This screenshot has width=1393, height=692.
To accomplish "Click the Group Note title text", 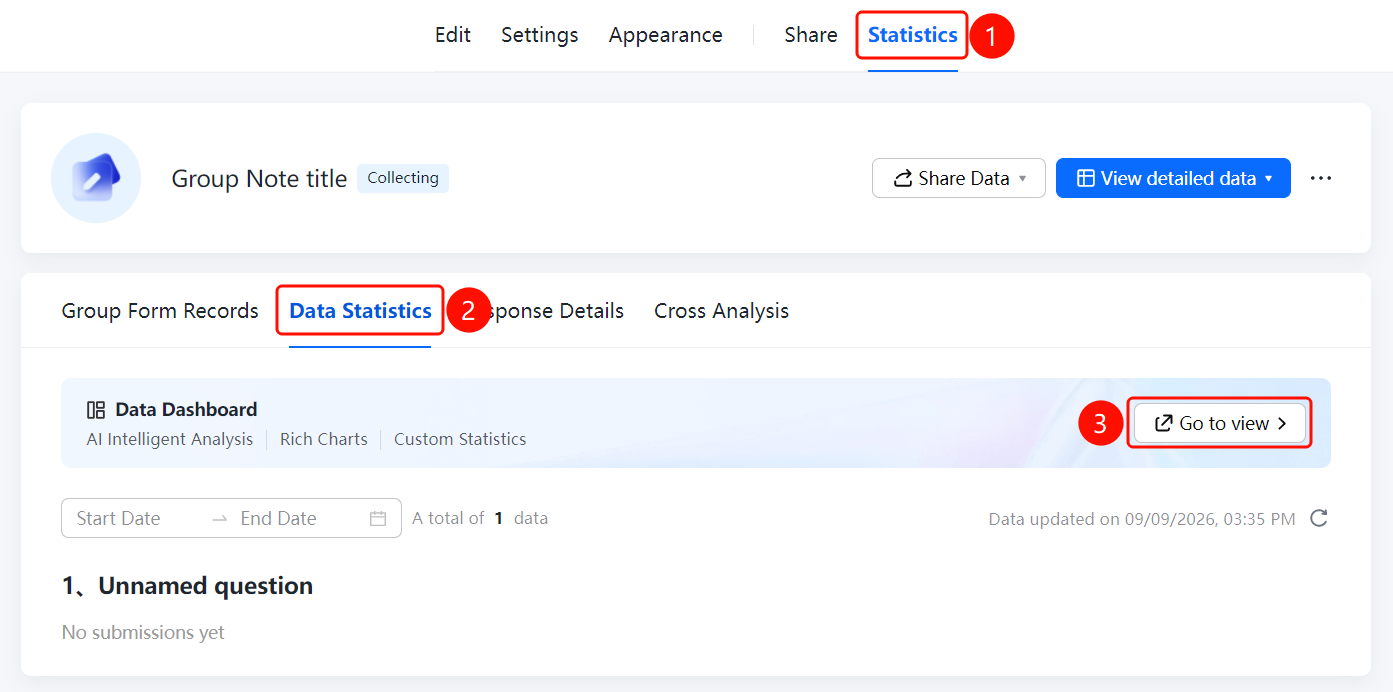I will (x=259, y=179).
